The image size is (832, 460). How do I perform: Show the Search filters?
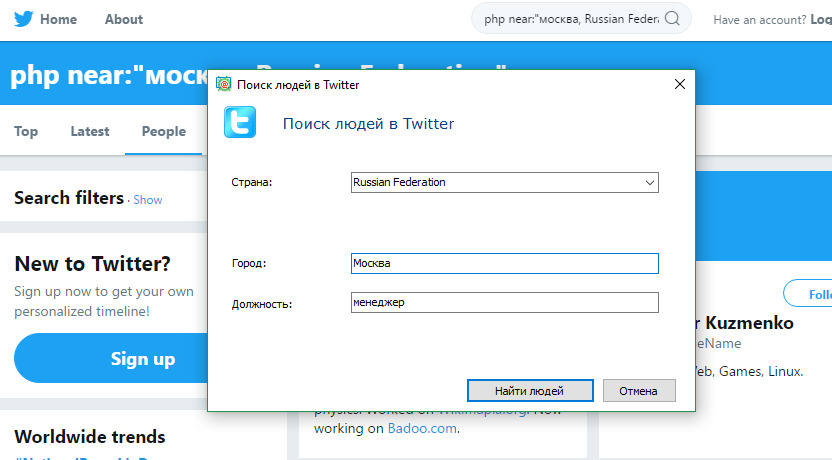148,200
